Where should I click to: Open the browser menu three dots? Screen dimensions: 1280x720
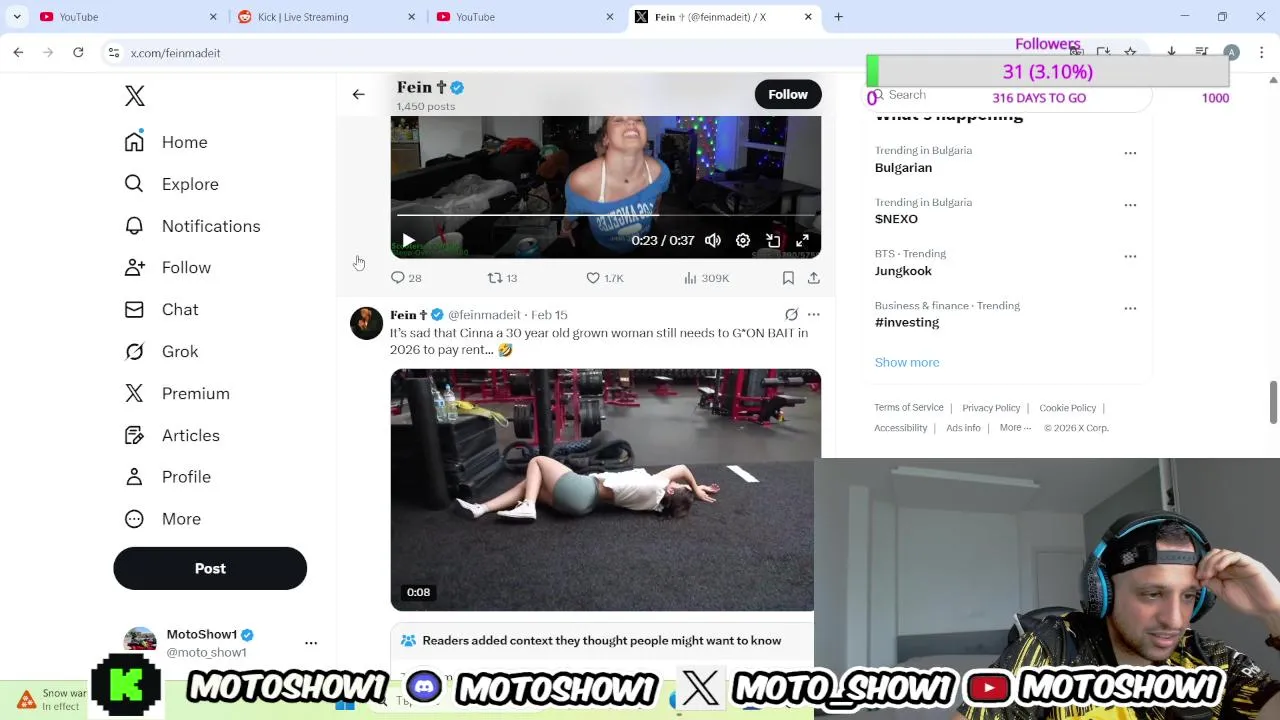tap(1261, 52)
